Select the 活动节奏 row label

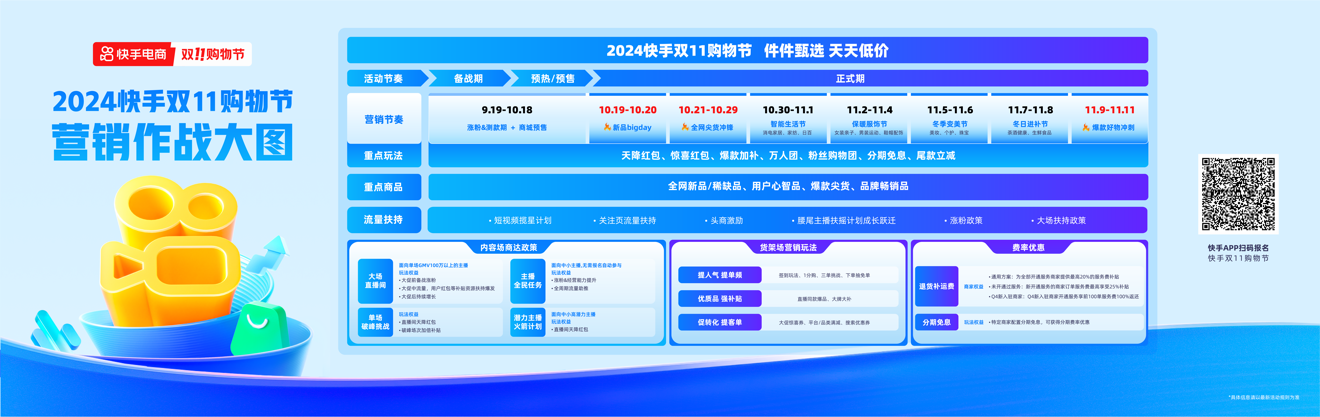click(383, 78)
